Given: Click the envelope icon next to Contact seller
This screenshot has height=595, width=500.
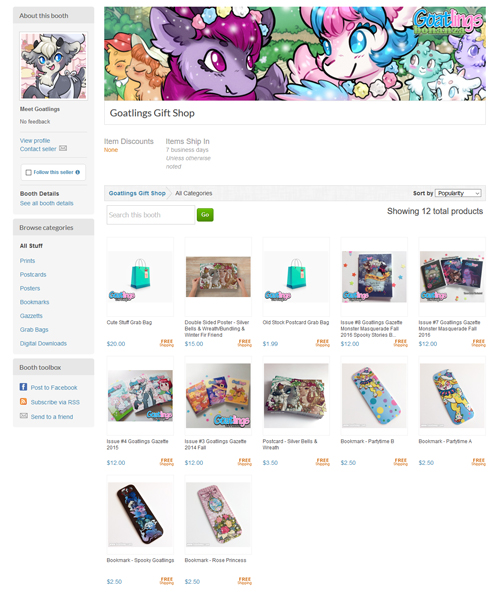Looking at the screenshot, I should coord(63,148).
